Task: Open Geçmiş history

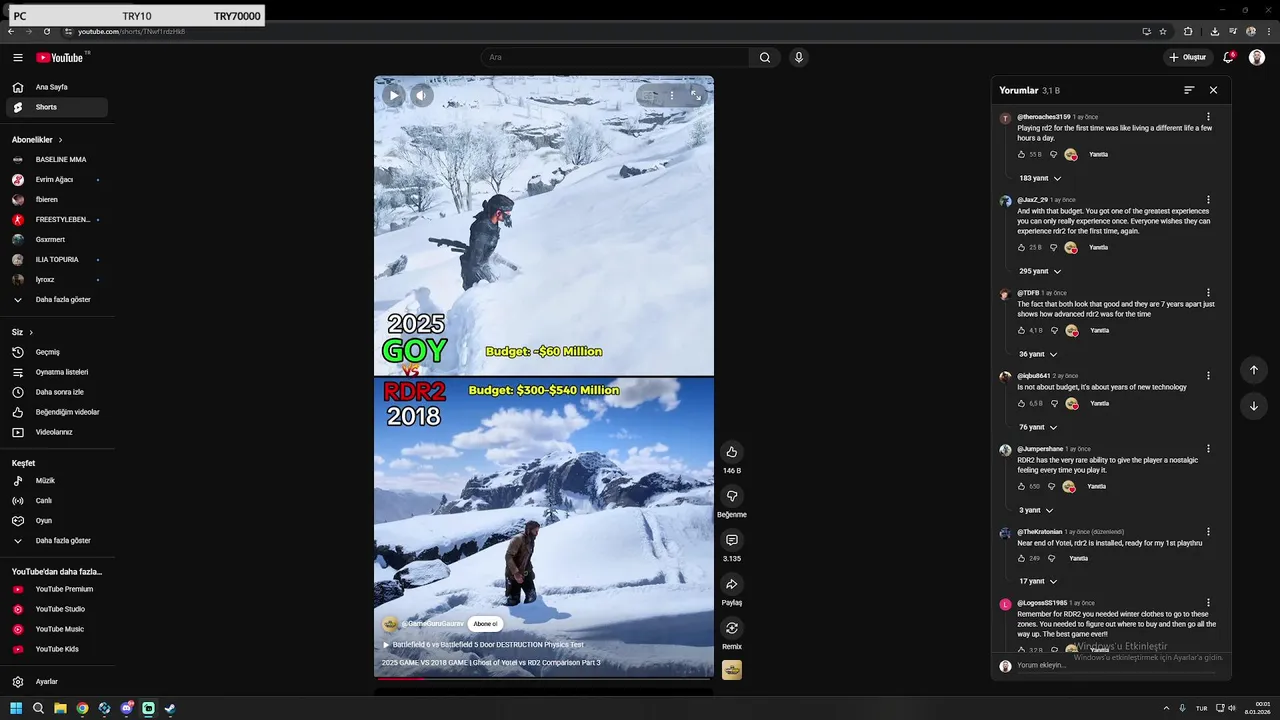Action: tap(57, 352)
